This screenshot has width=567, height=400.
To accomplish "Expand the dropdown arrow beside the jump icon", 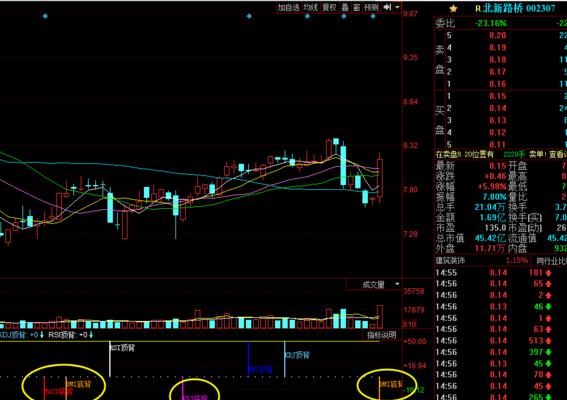I will coord(397,7).
